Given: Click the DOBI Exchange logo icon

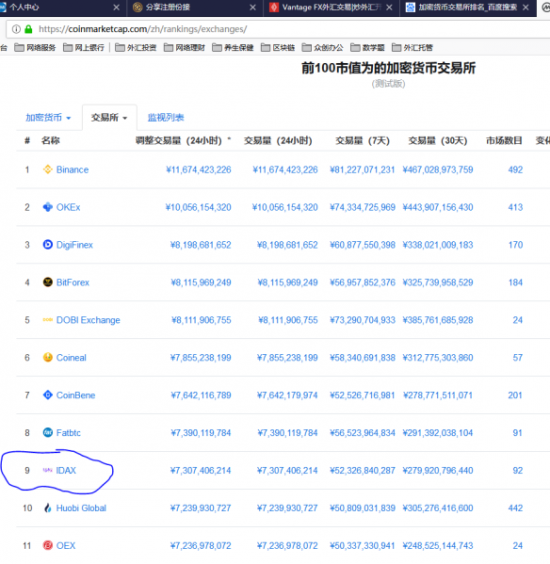Looking at the screenshot, I should click(x=47, y=320).
